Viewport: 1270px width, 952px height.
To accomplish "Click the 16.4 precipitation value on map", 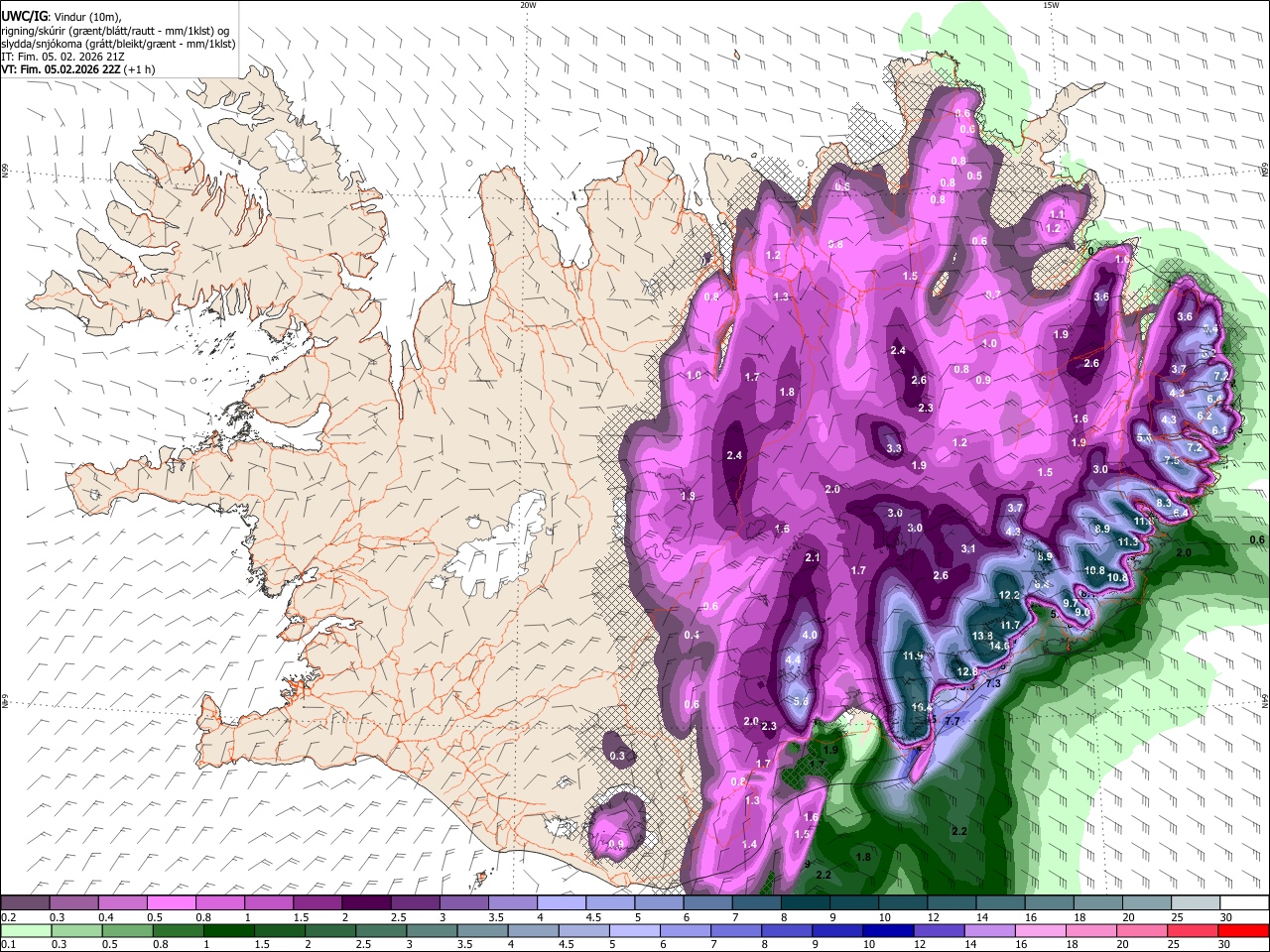I will [x=922, y=707].
